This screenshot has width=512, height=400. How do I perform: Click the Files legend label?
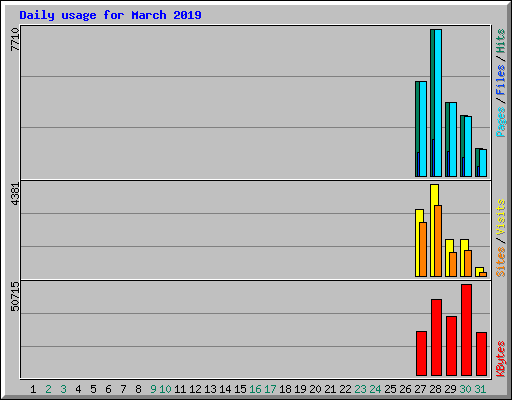tap(500, 79)
